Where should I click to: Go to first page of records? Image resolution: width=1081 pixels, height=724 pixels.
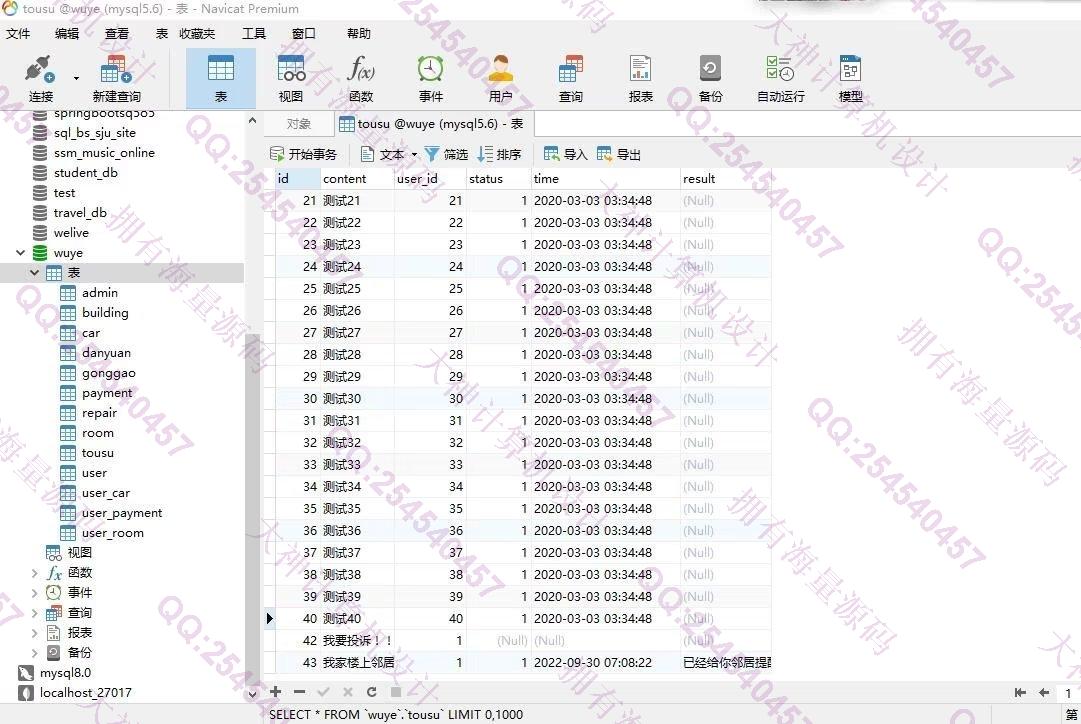click(1020, 692)
